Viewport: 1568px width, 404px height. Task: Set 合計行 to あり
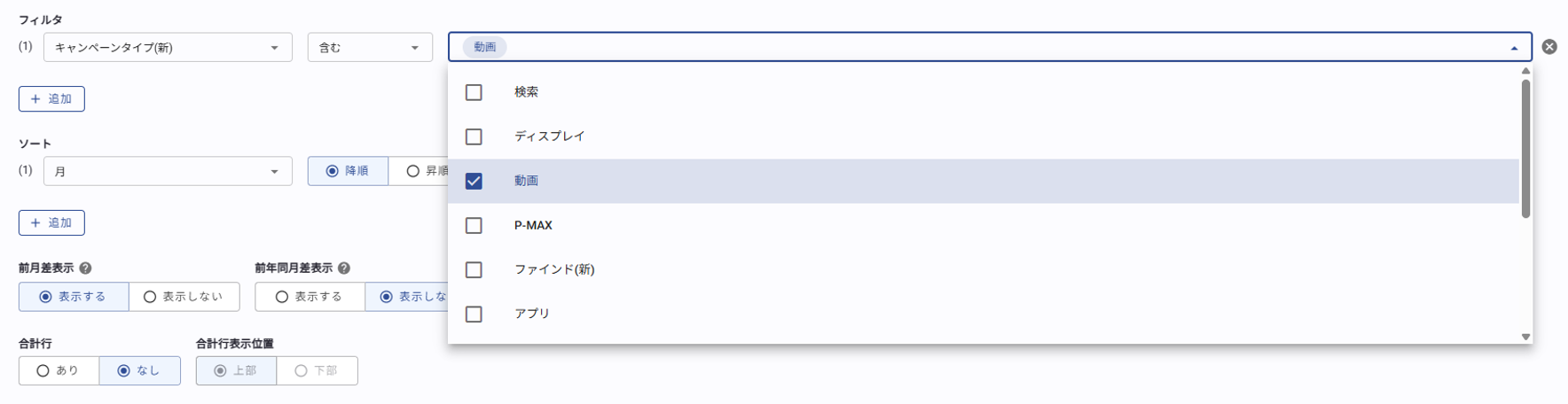[59, 370]
